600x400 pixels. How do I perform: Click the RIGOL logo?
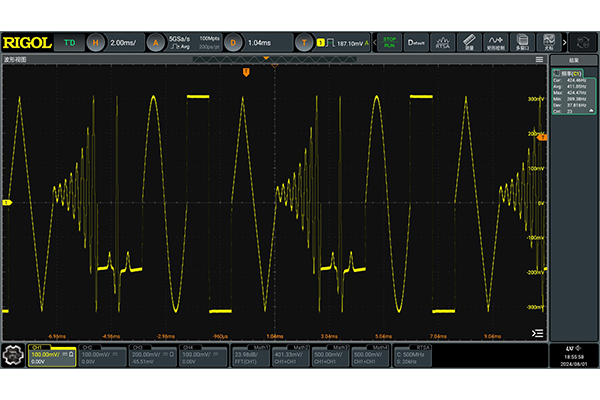27,42
